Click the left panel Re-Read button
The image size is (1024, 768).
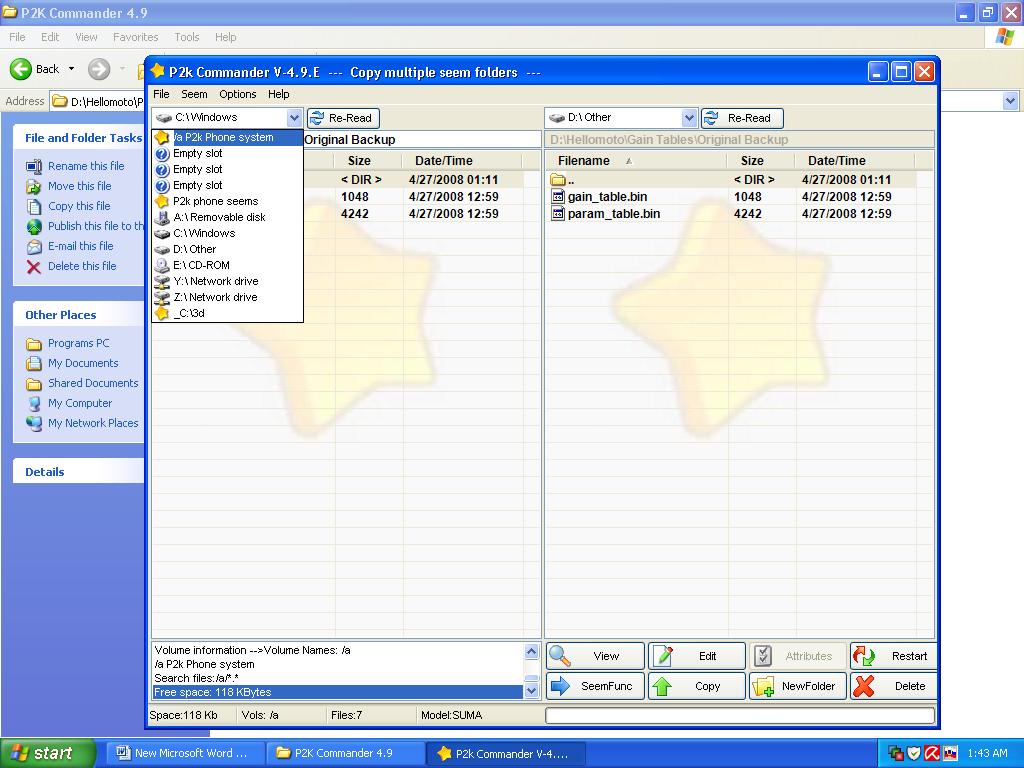point(343,118)
